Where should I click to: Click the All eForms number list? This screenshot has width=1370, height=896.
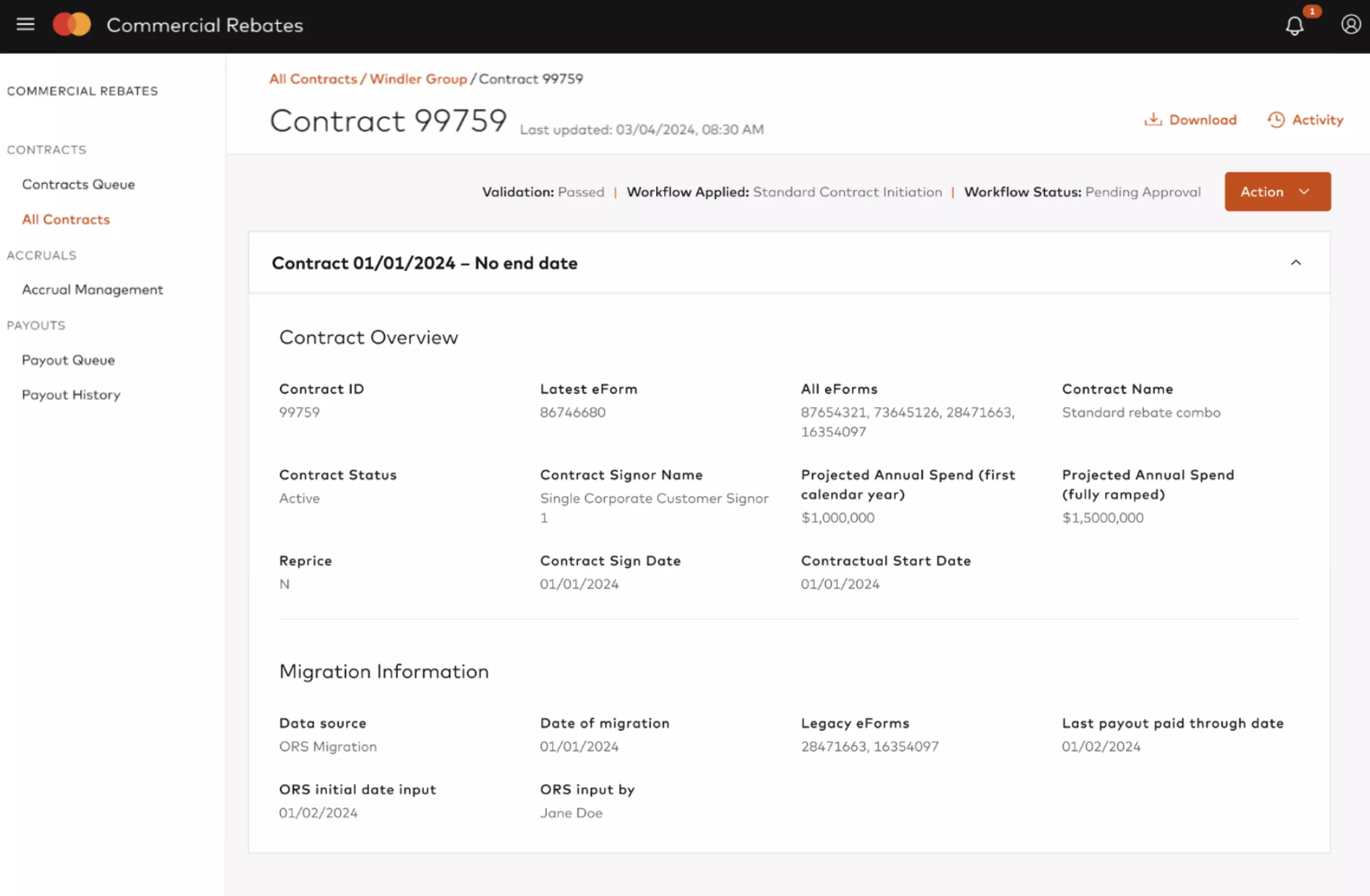click(x=908, y=422)
